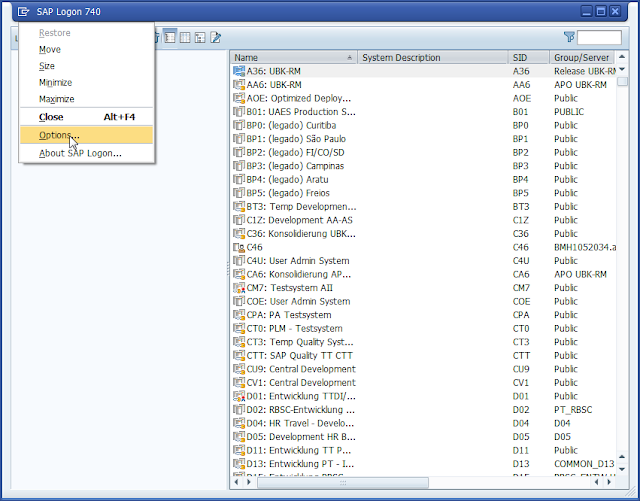The width and height of the screenshot is (640, 501).
Task: Select row CV1: Central Development
Action: (x=424, y=383)
